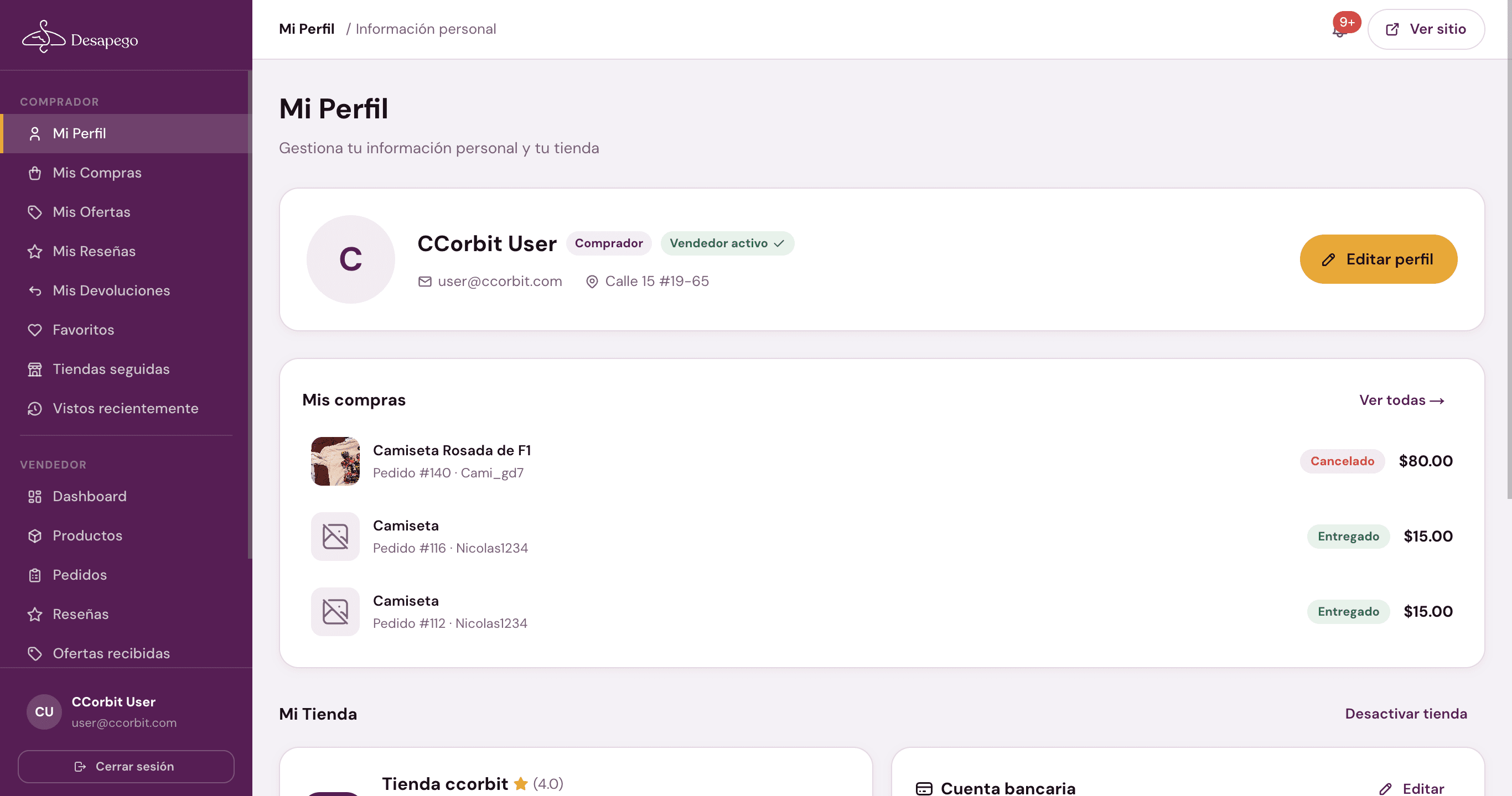Click the Ofertas recibidas tag icon
The width and height of the screenshot is (1512, 796).
point(35,654)
